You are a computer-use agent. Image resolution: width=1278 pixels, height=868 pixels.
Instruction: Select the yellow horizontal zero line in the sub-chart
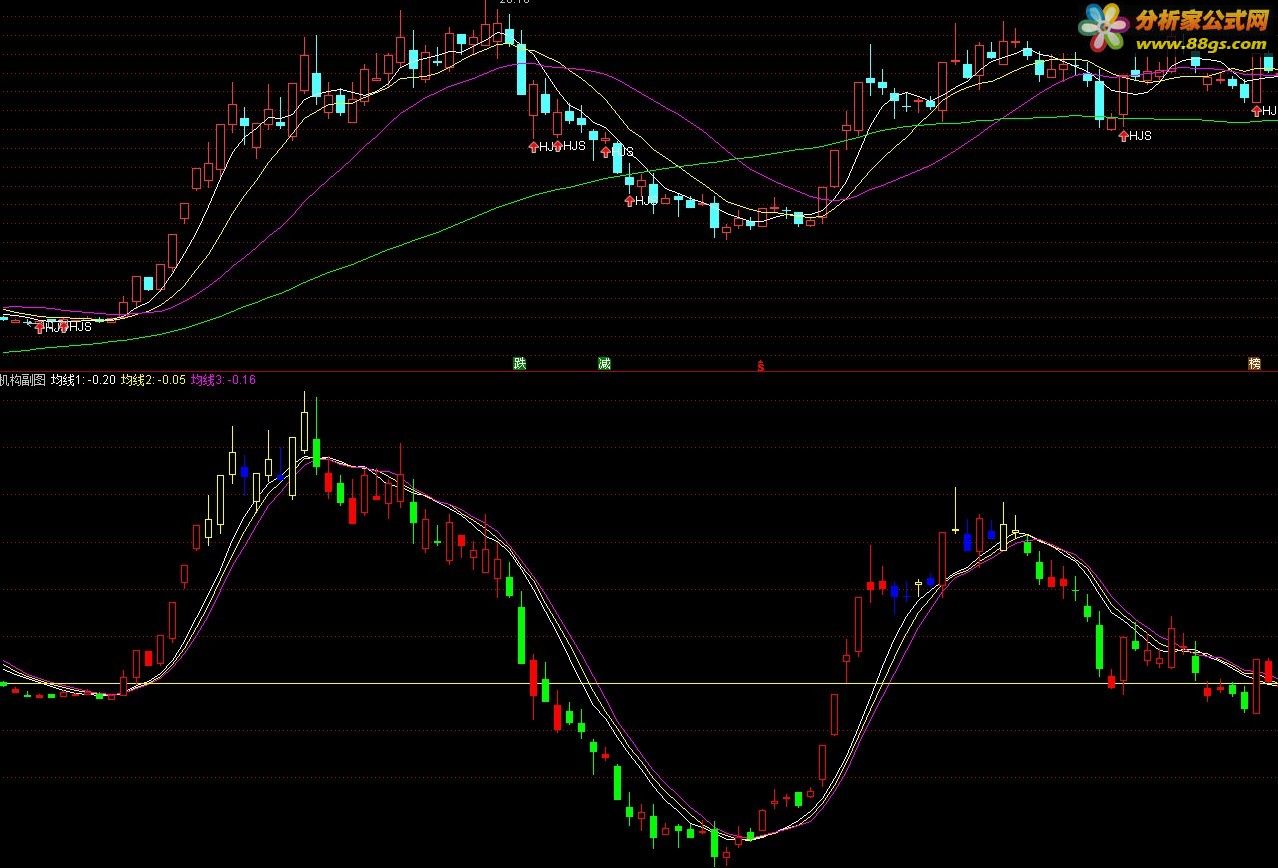pyautogui.click(x=639, y=684)
